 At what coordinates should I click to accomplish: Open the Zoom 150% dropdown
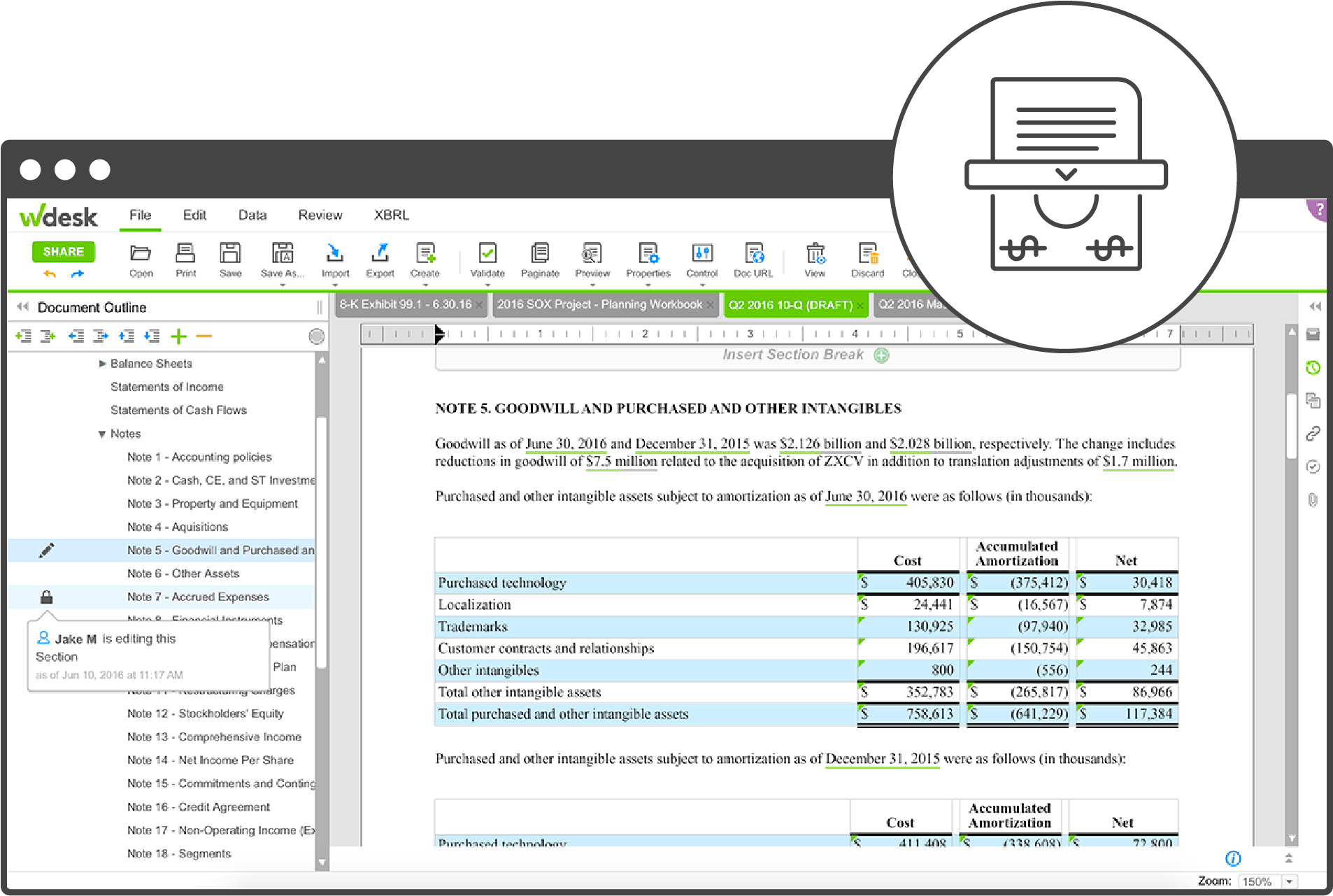[1289, 881]
